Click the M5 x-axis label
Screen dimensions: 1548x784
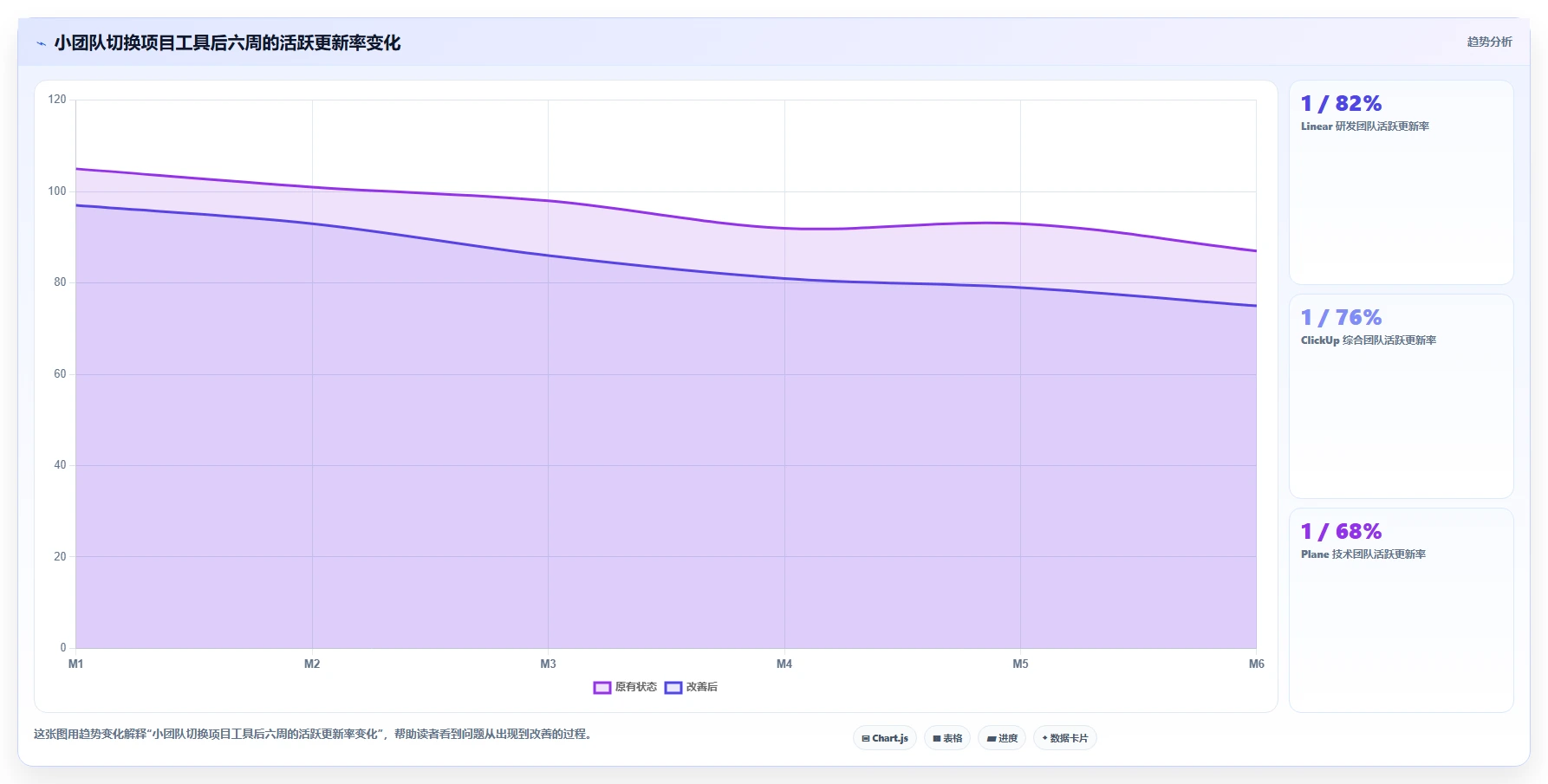click(1020, 664)
